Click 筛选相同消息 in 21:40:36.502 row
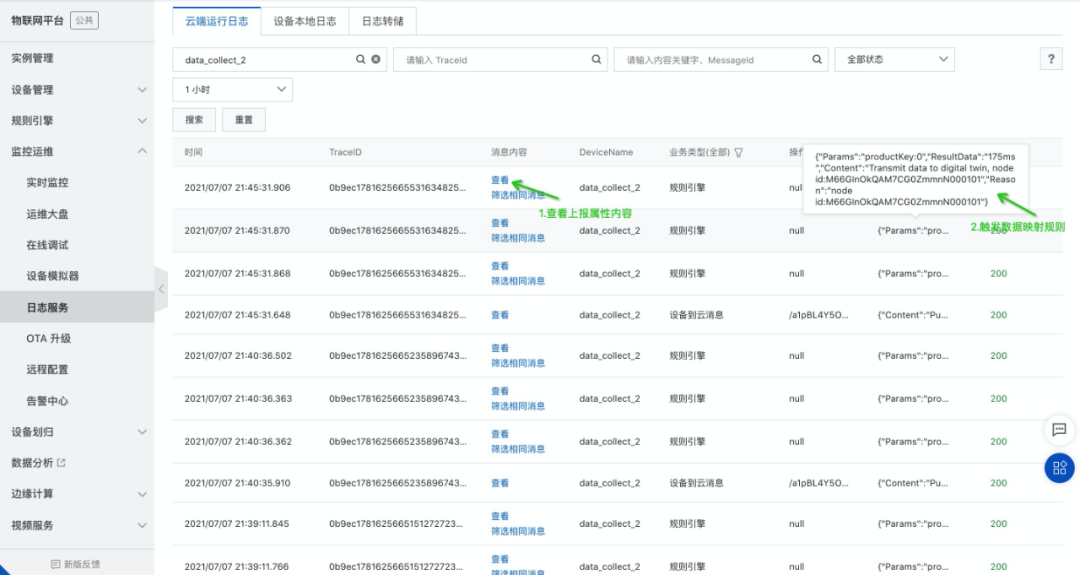 (x=518, y=364)
